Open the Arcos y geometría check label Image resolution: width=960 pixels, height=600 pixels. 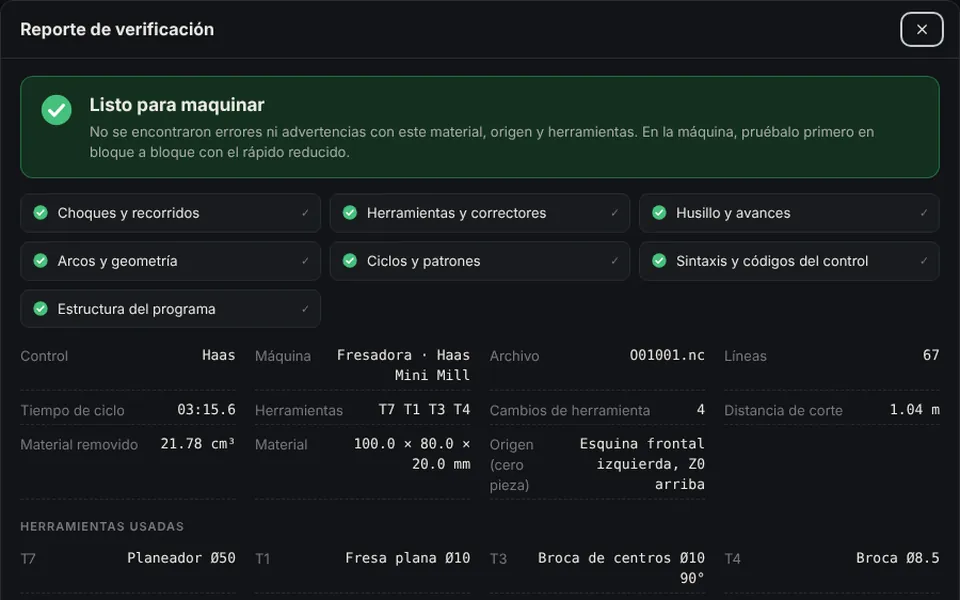click(118, 261)
